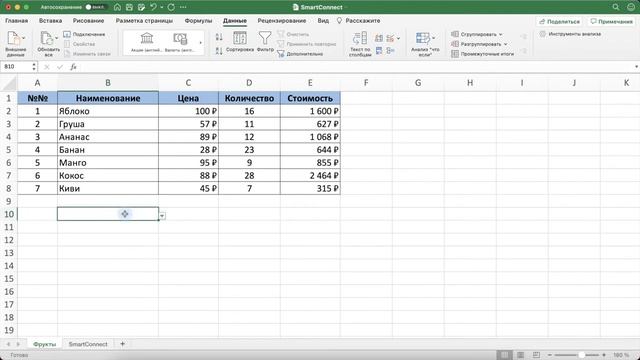Viewport: 640px width, 360px height.
Task: Click the formula bar input area
Action: coord(355,67)
